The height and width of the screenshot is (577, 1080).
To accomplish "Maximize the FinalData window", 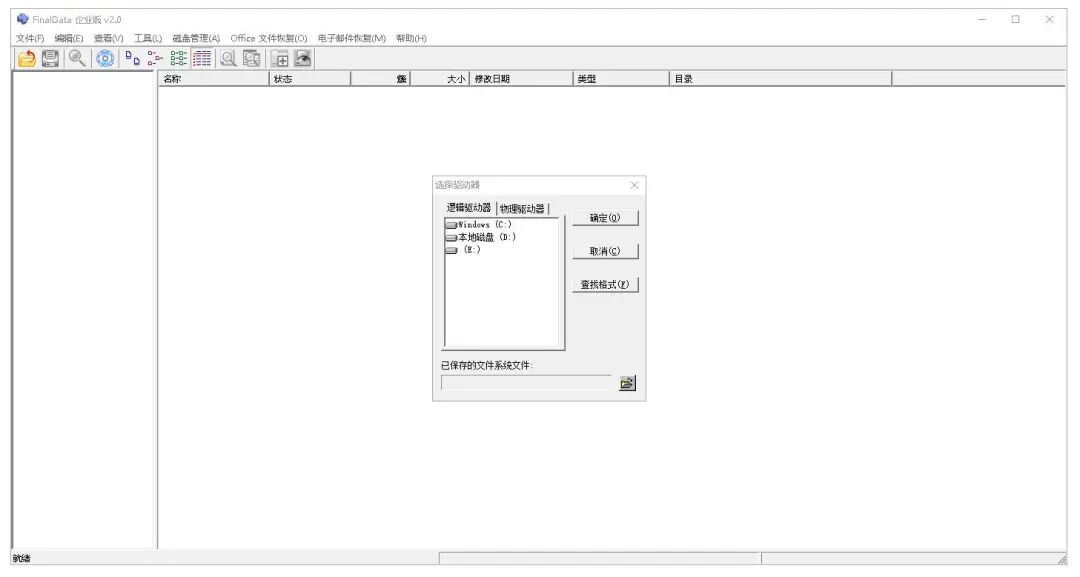I will coord(1015,20).
